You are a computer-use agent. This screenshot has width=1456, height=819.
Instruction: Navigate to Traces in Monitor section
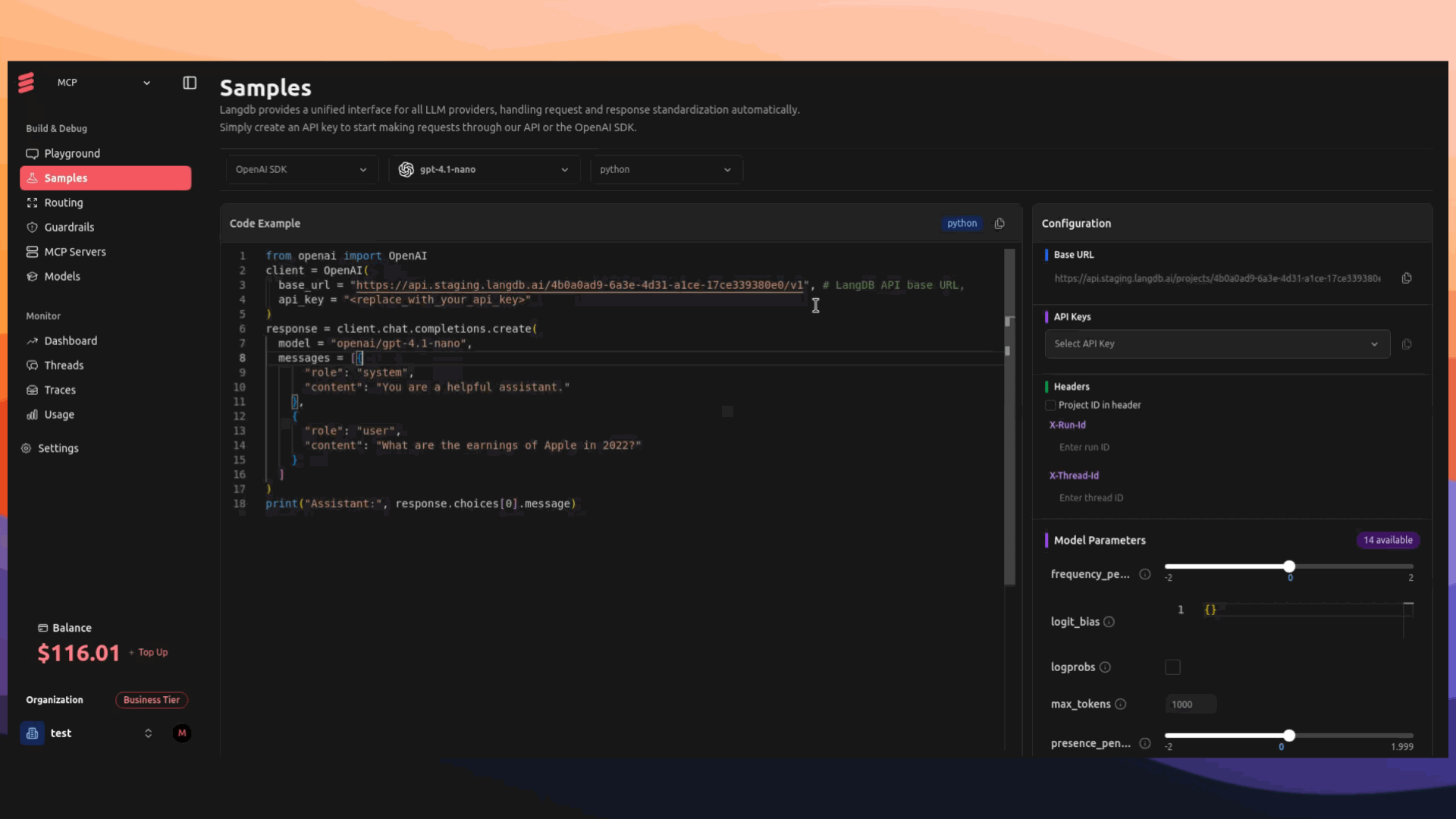coord(60,391)
